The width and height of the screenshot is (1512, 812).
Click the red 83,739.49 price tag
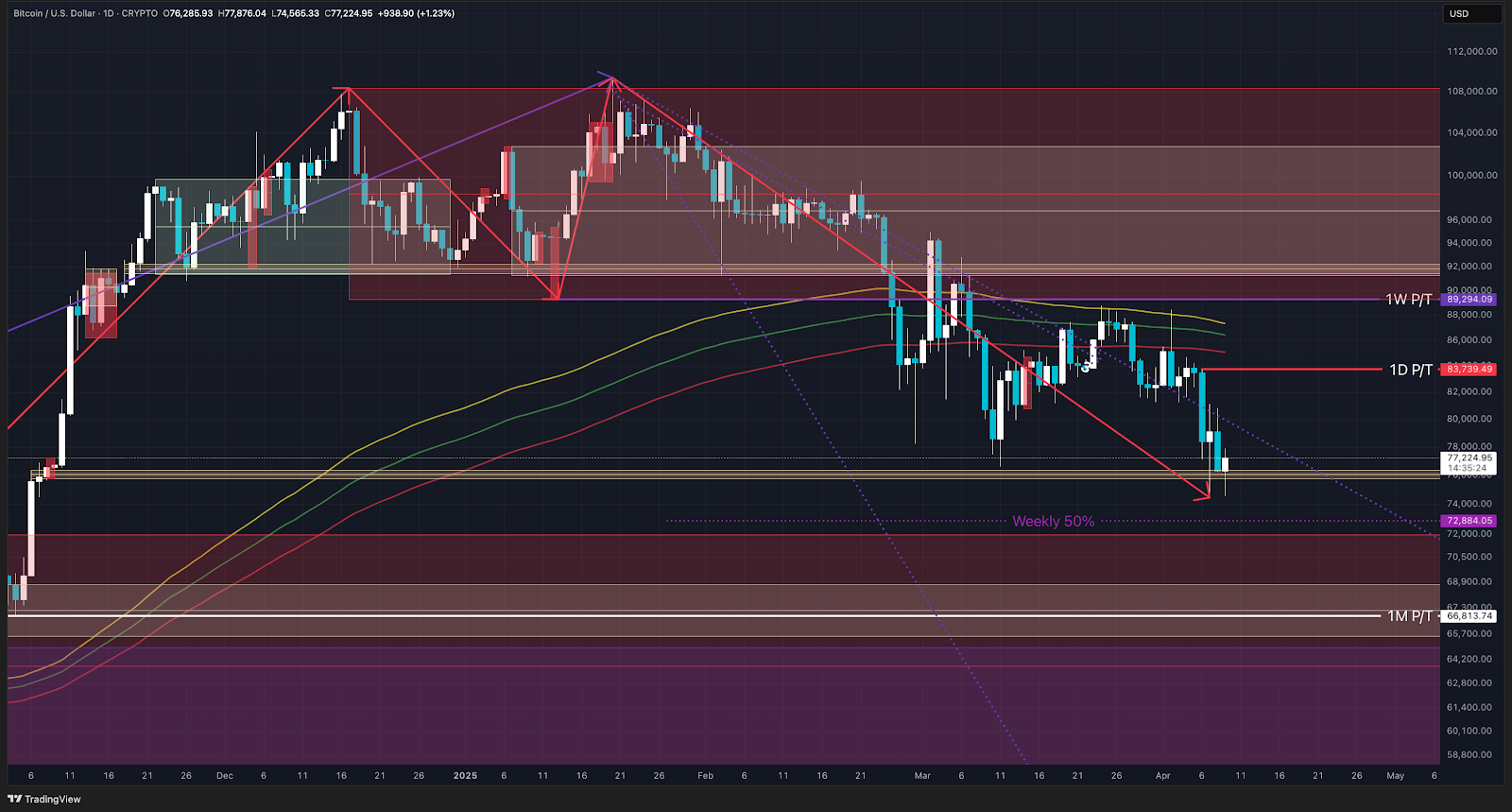1469,370
